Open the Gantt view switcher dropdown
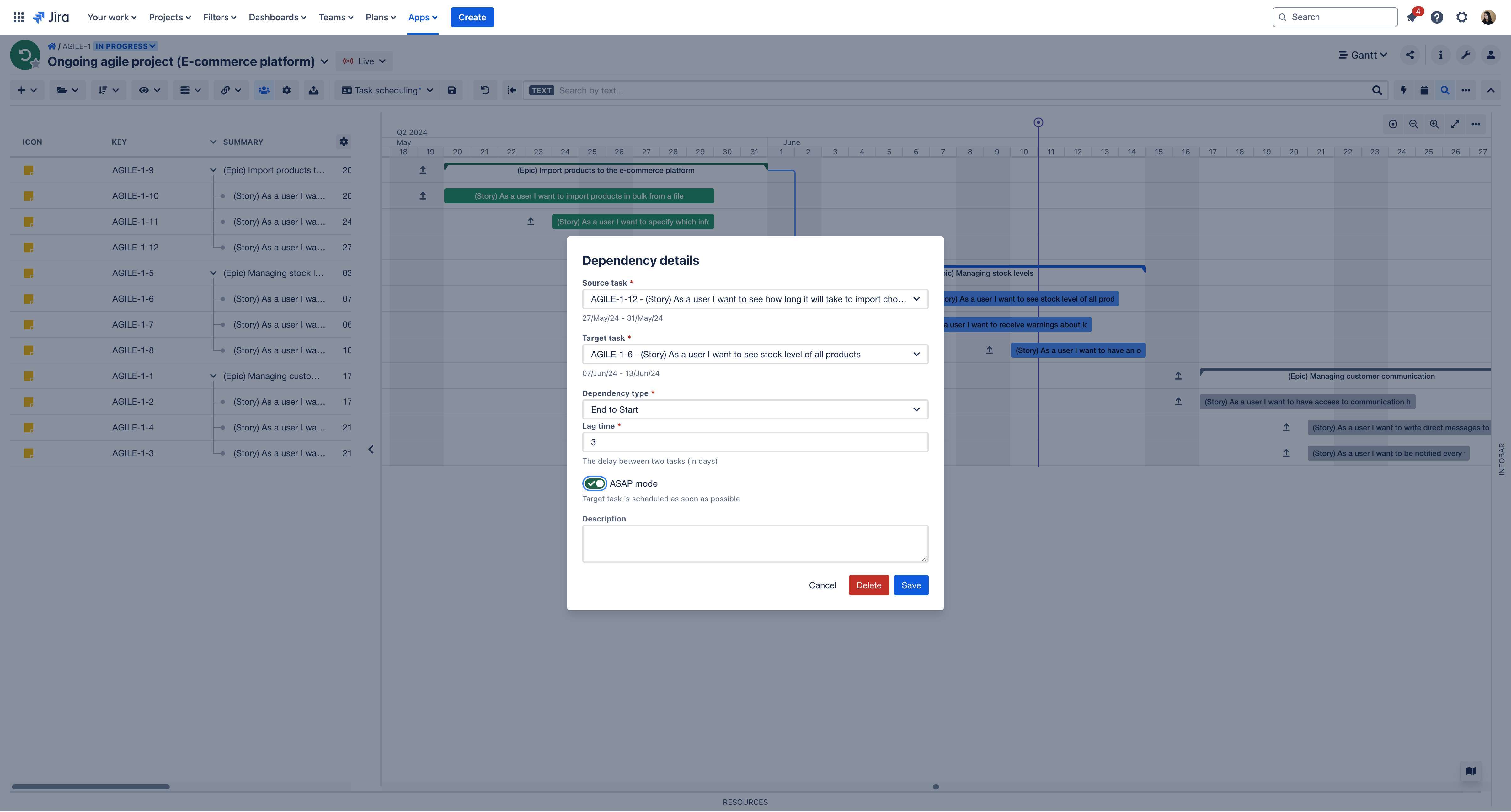The image size is (1511, 812). (1363, 55)
